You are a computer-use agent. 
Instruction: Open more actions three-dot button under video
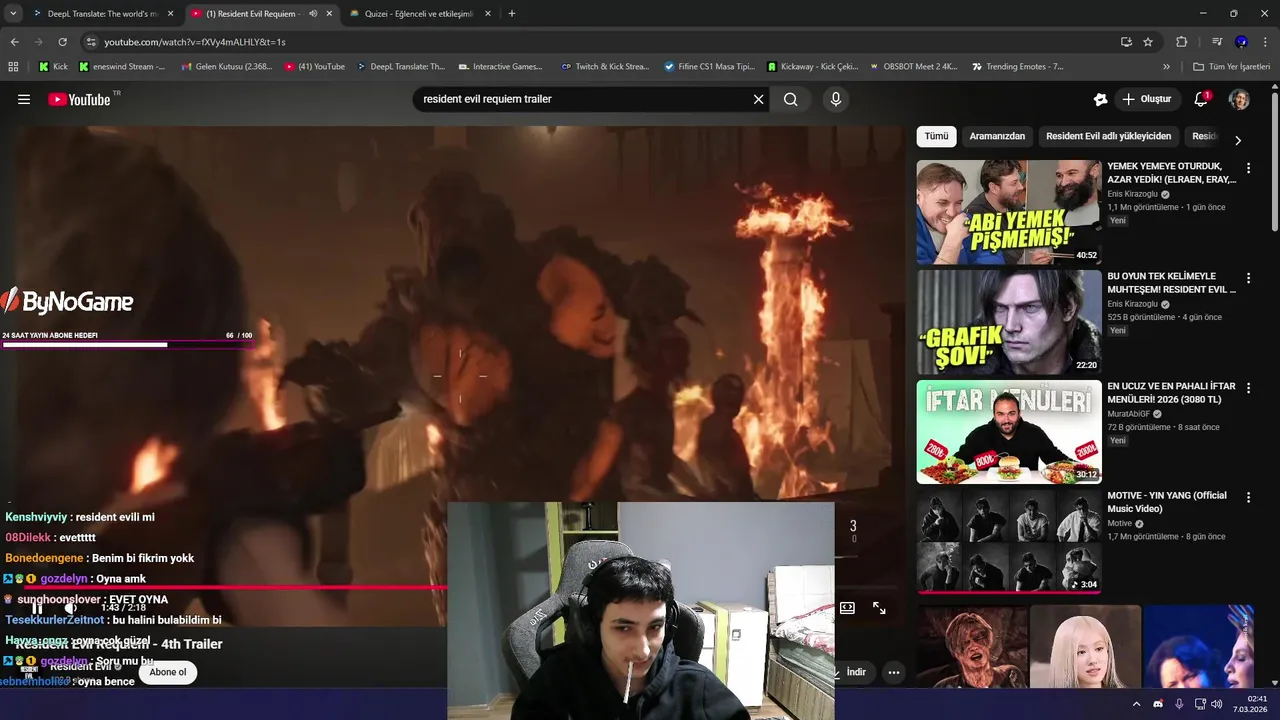point(894,672)
